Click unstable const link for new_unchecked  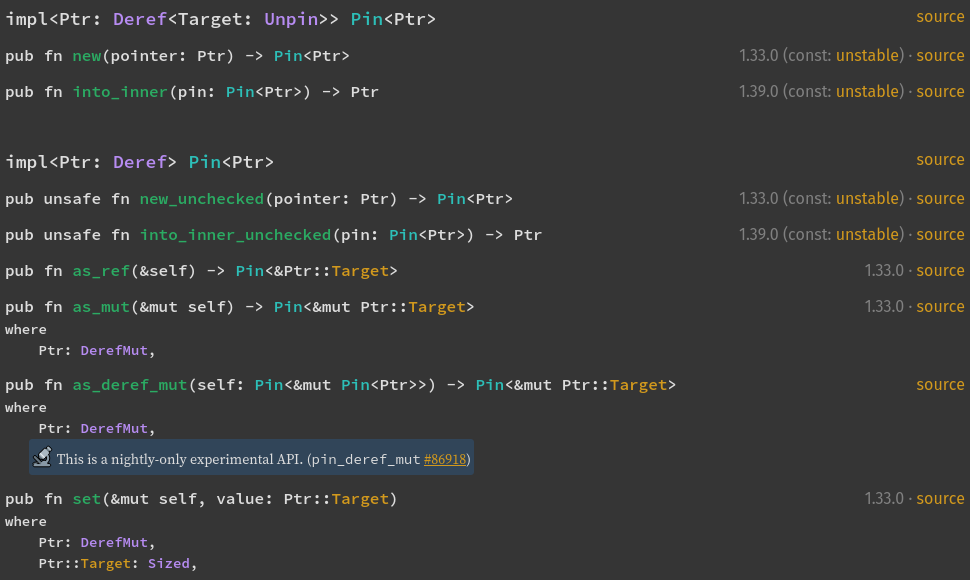(x=867, y=198)
